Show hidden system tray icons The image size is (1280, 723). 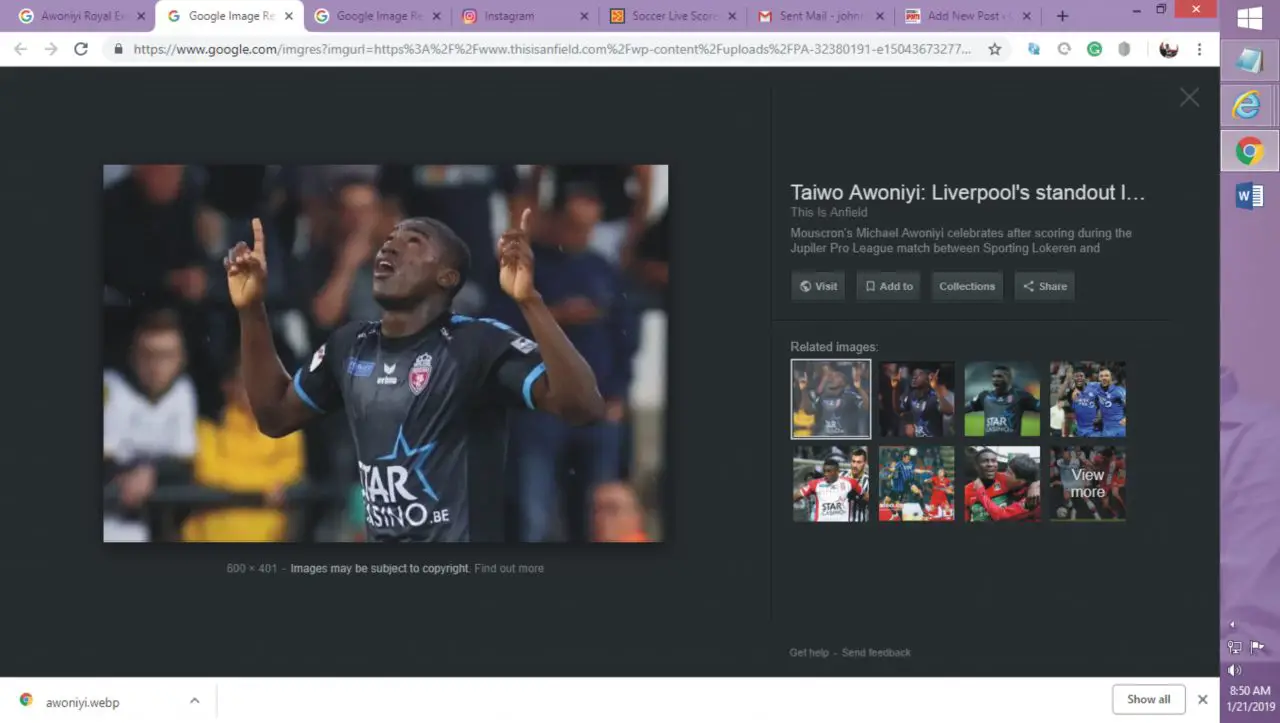click(x=1232, y=625)
